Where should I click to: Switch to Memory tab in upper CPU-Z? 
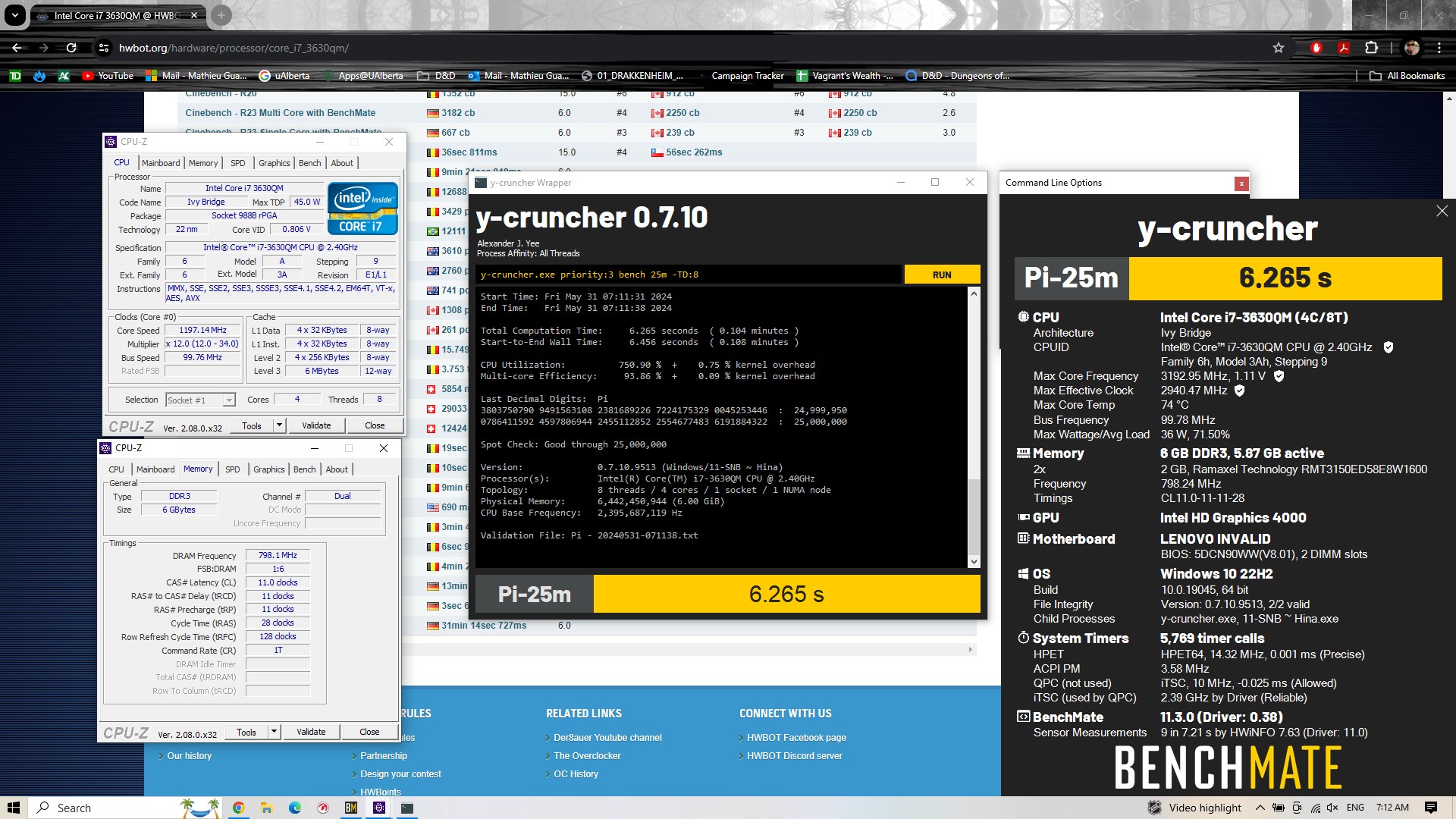tap(203, 163)
